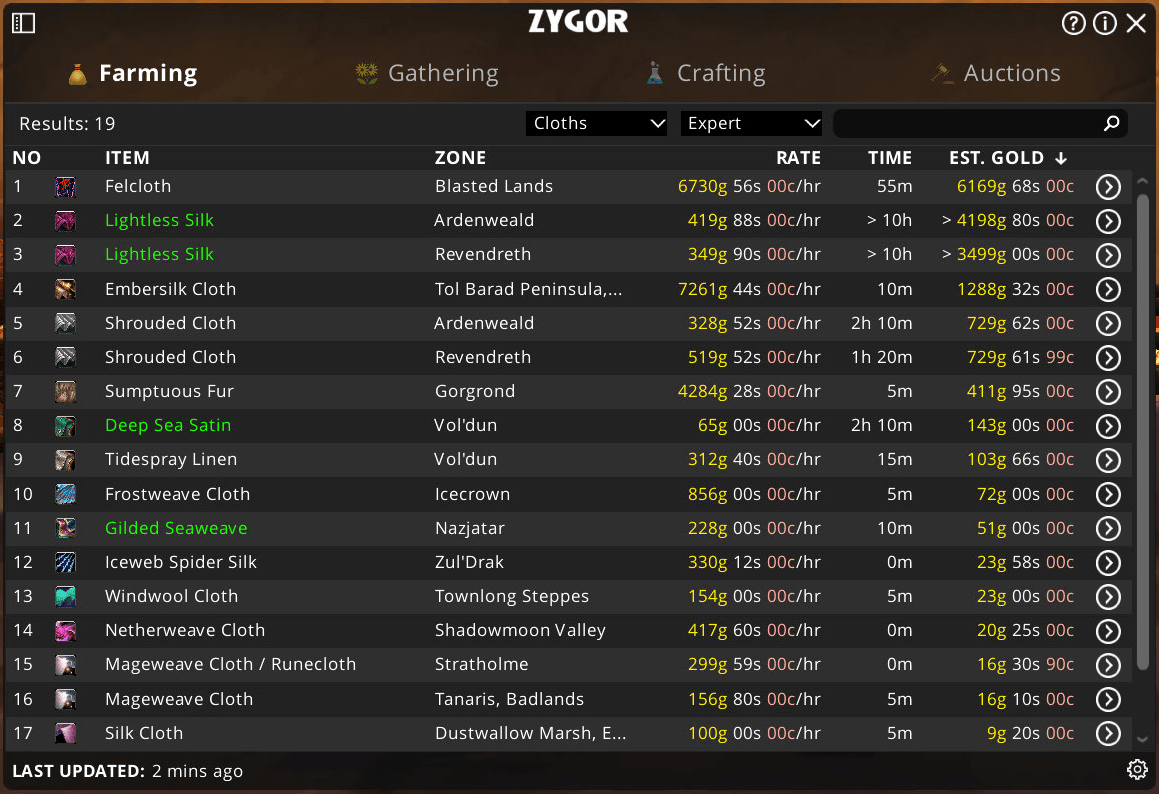Open details arrow for Mageweave Cloth Tanaris

(x=1108, y=699)
